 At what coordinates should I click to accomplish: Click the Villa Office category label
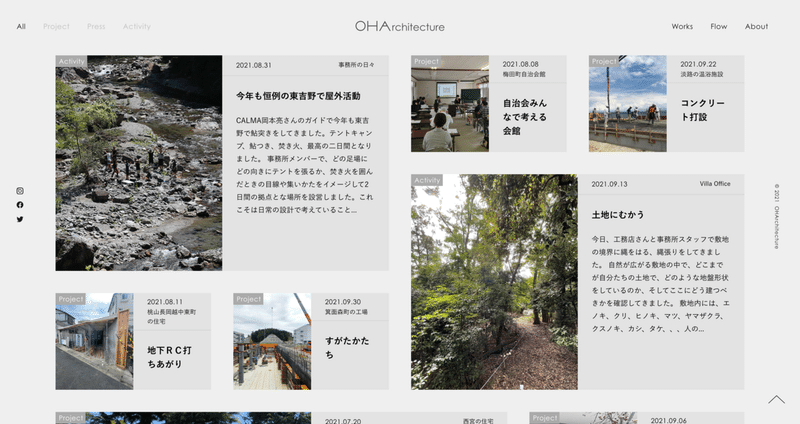715,184
